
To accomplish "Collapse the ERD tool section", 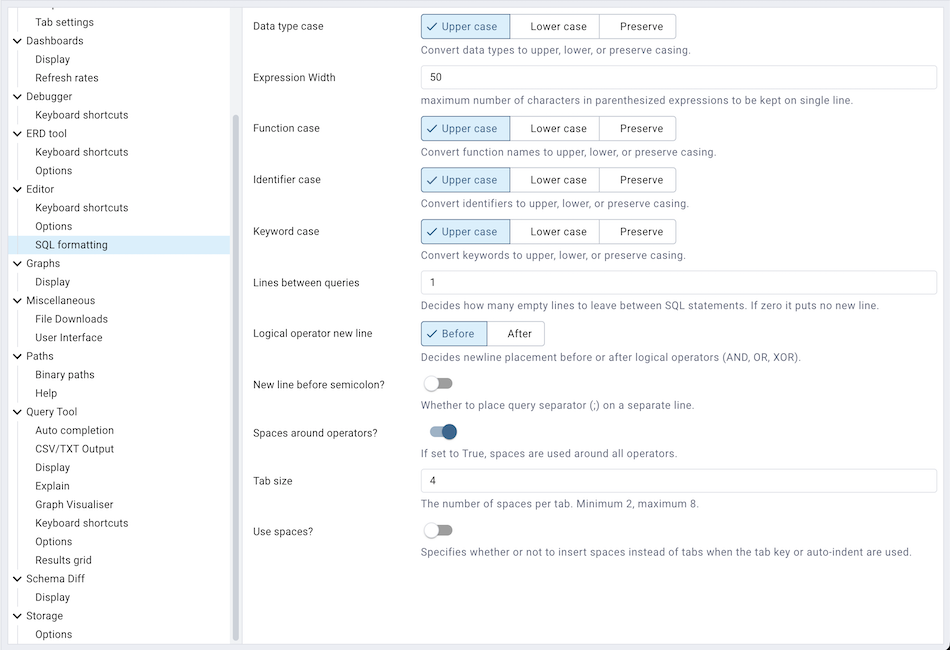I will tap(16, 133).
